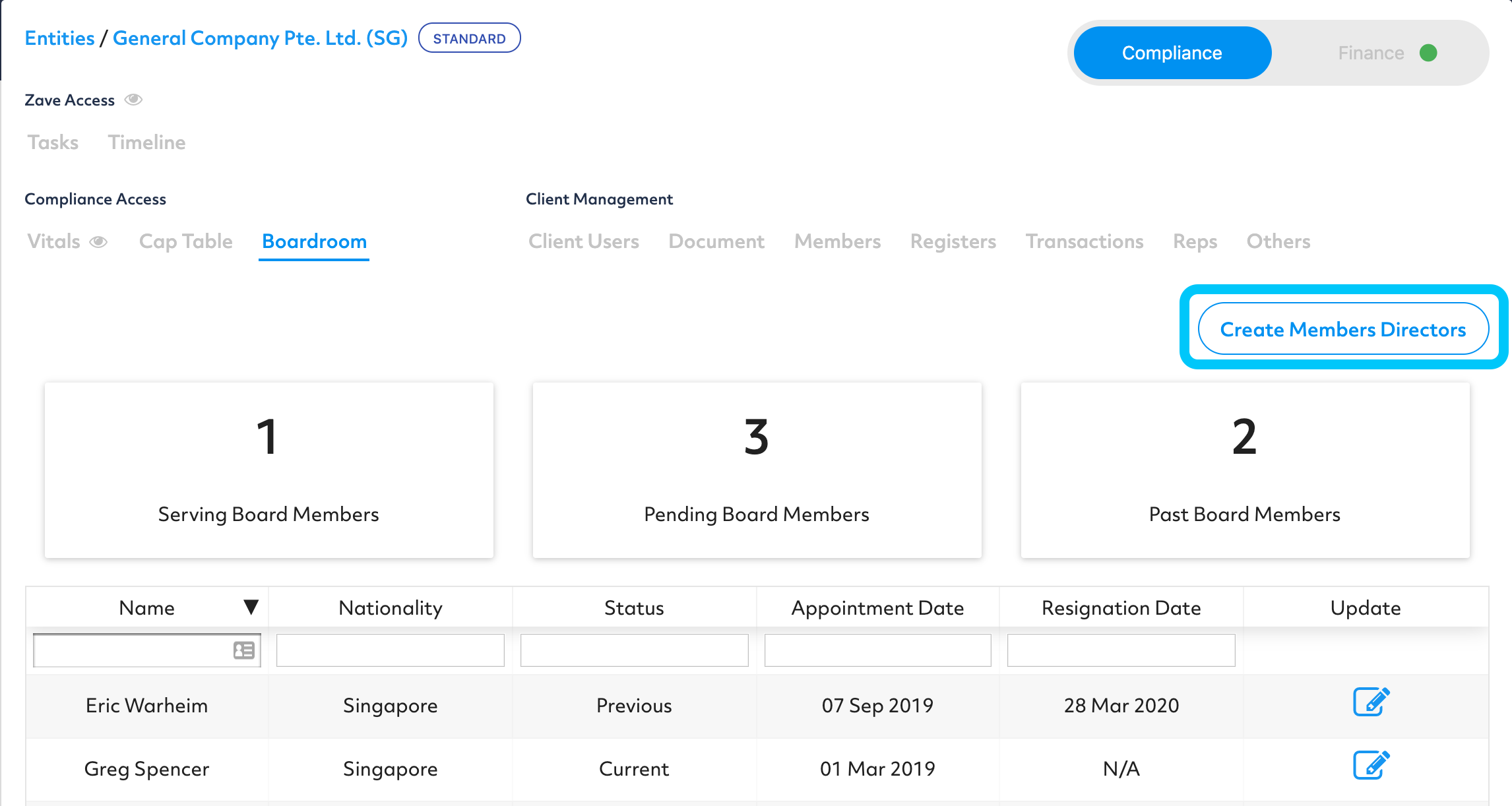The width and height of the screenshot is (1512, 806).
Task: Click the STANDARD plan badge
Action: [x=469, y=38]
